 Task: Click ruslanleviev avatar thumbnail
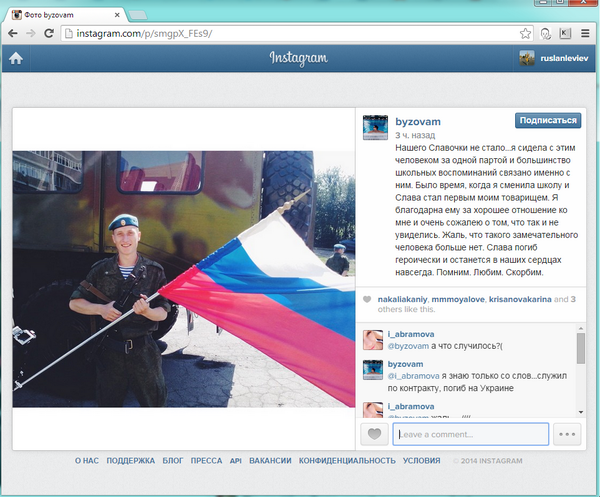[527, 58]
